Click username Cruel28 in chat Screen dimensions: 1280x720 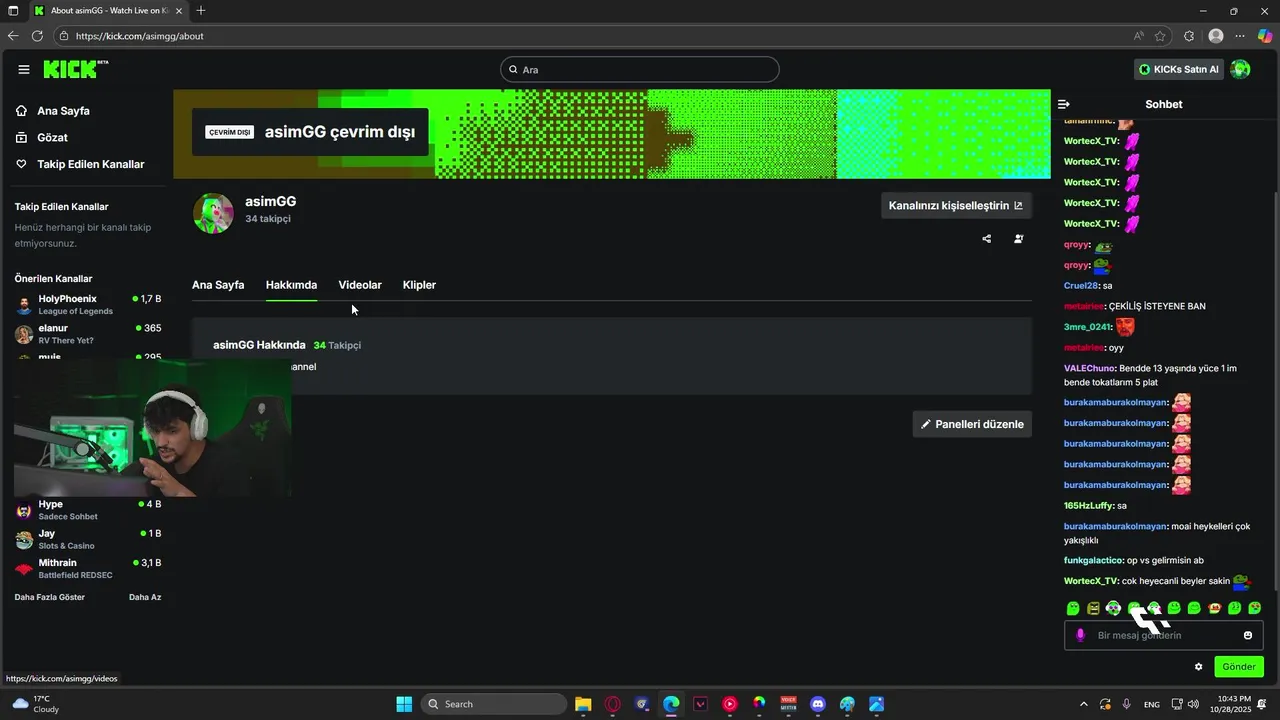pos(1082,286)
